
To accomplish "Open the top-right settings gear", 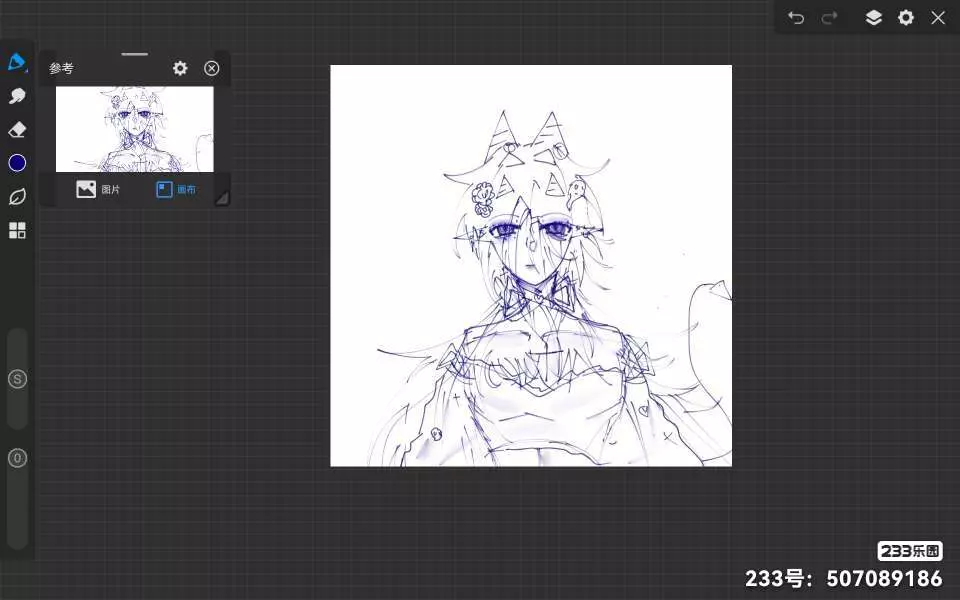I will coord(906,18).
